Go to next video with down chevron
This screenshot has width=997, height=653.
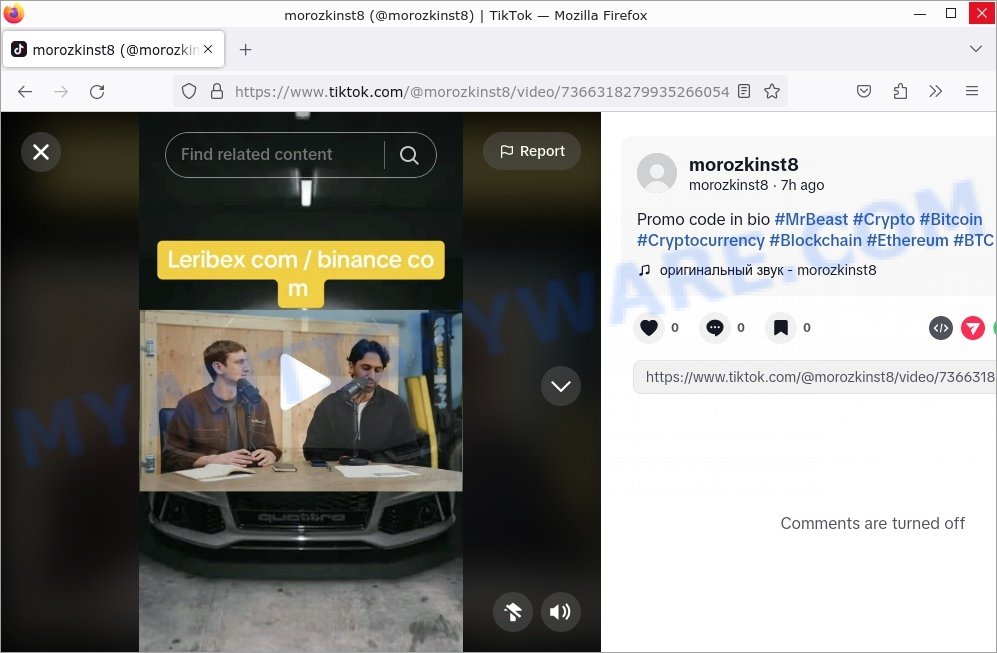[x=560, y=386]
